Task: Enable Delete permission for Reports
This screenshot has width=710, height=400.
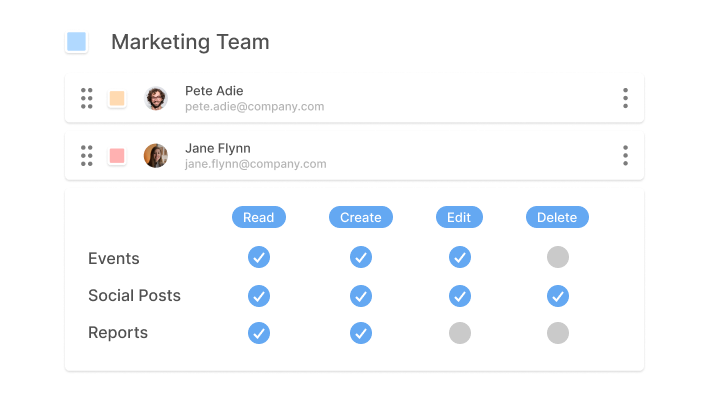Action: (x=557, y=333)
